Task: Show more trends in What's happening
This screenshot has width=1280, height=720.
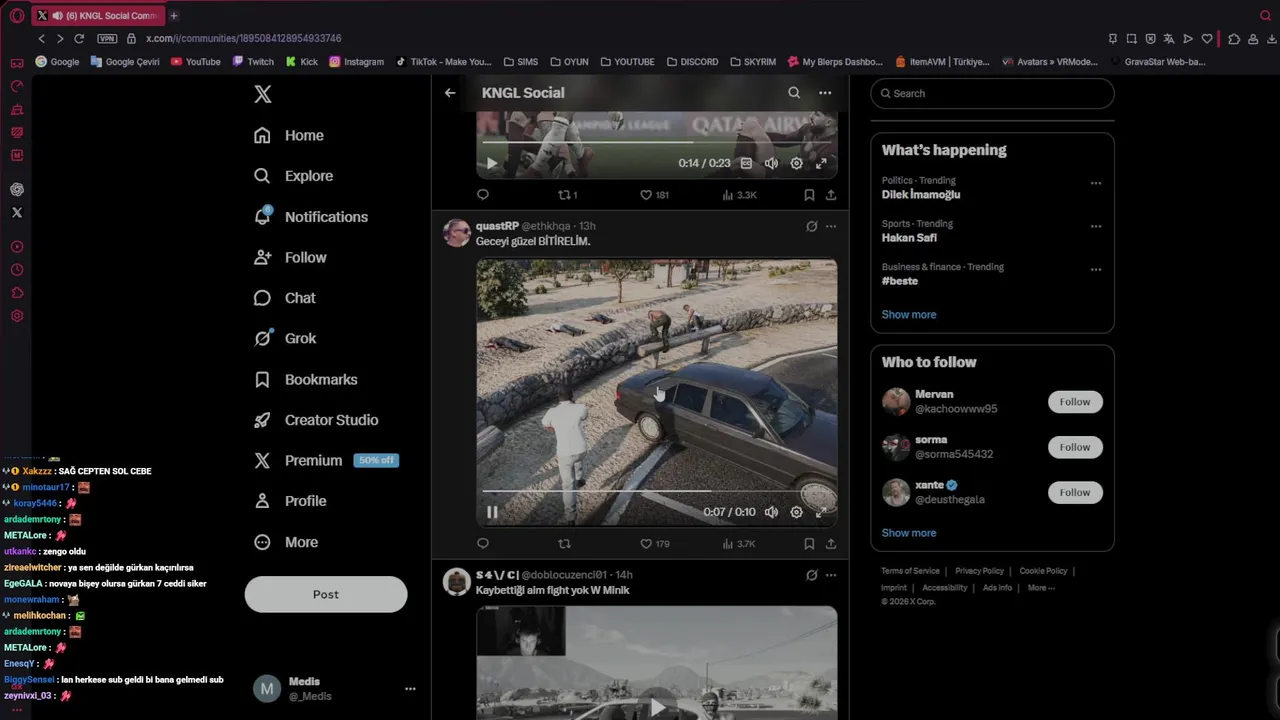Action: pyautogui.click(x=909, y=315)
